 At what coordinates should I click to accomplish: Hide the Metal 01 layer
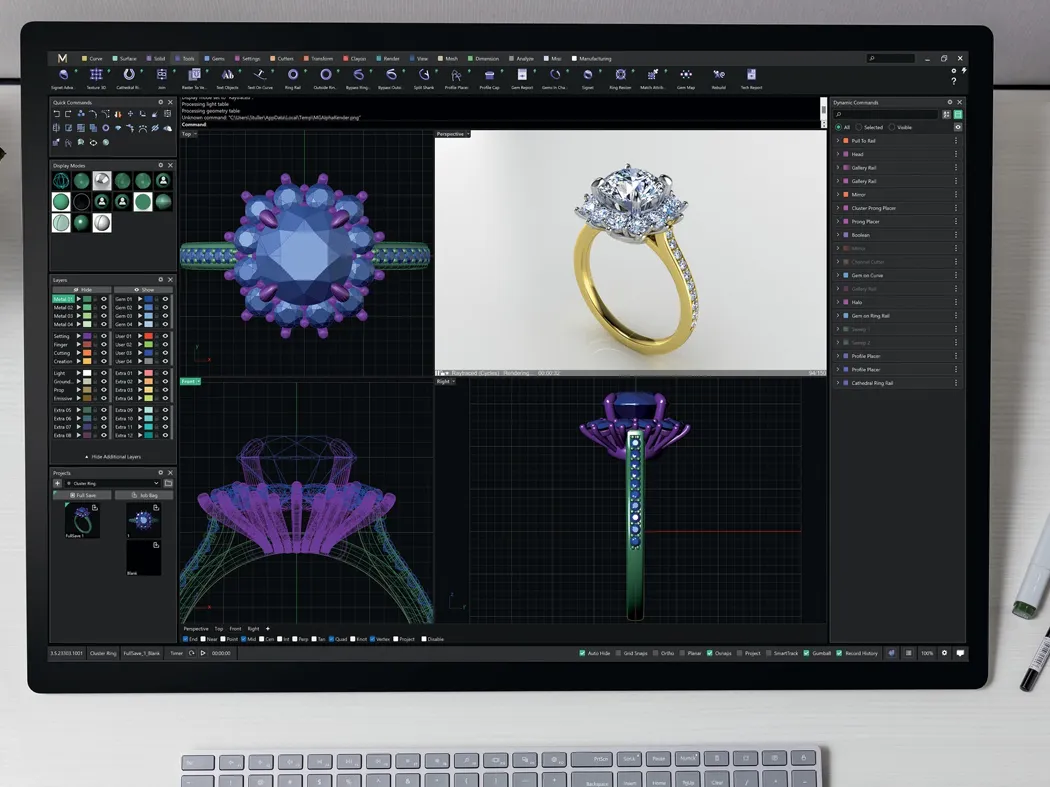tap(103, 299)
